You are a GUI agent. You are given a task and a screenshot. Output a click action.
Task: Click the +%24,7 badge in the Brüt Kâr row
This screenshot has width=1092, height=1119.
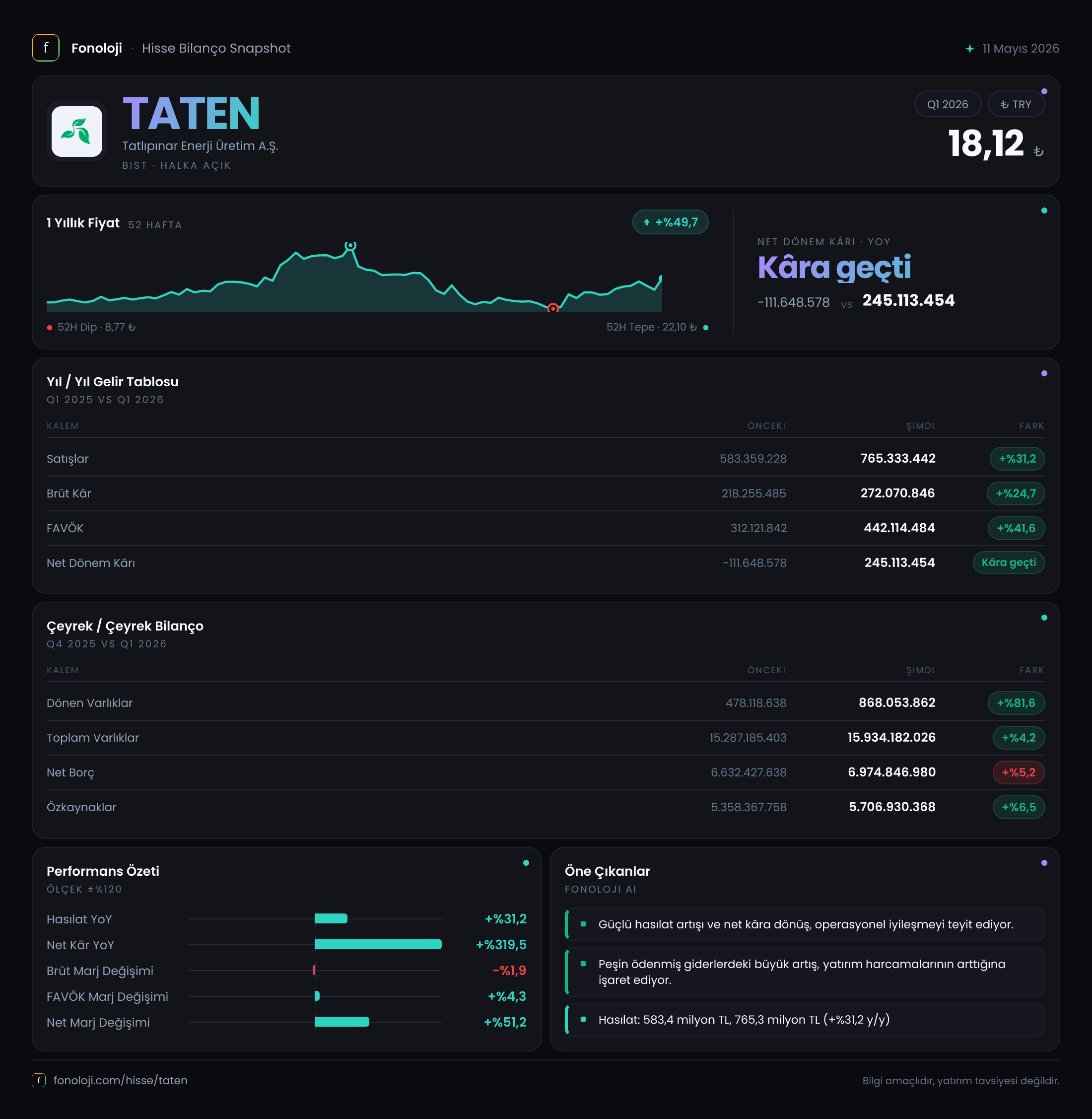[x=1016, y=493]
